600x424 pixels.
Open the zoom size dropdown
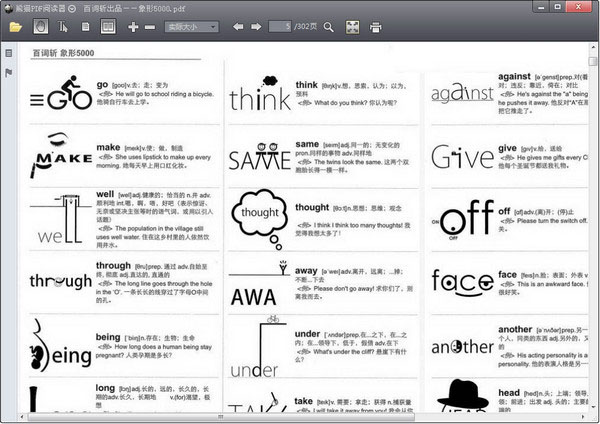click(x=192, y=27)
